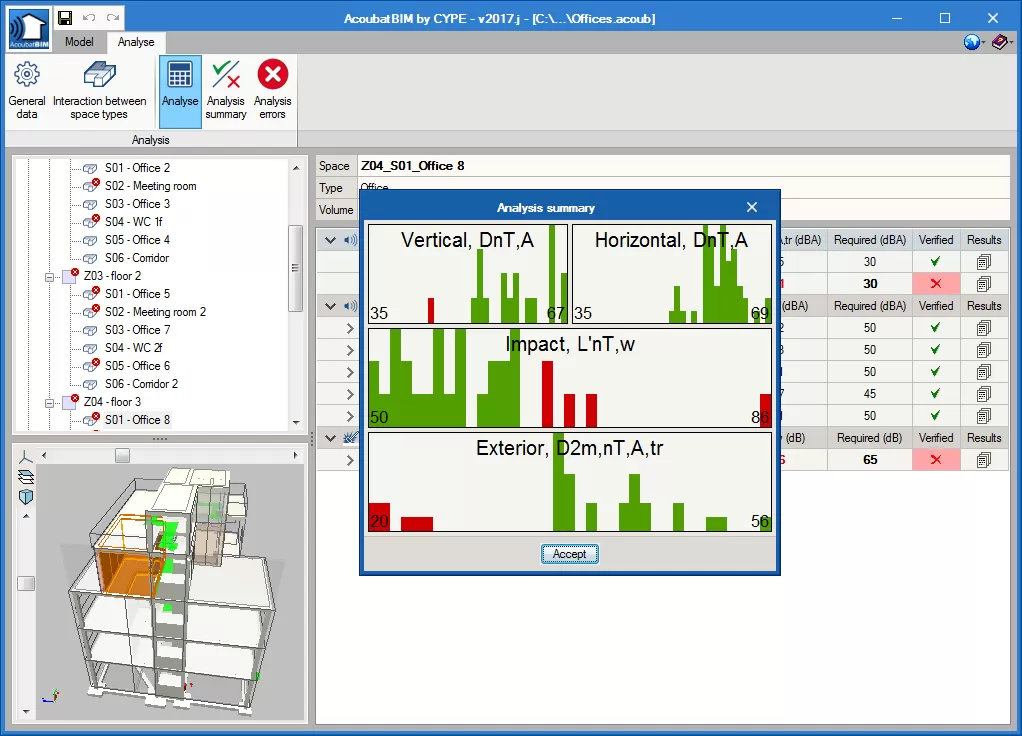
Task: Switch to the Model tab
Action: click(79, 42)
